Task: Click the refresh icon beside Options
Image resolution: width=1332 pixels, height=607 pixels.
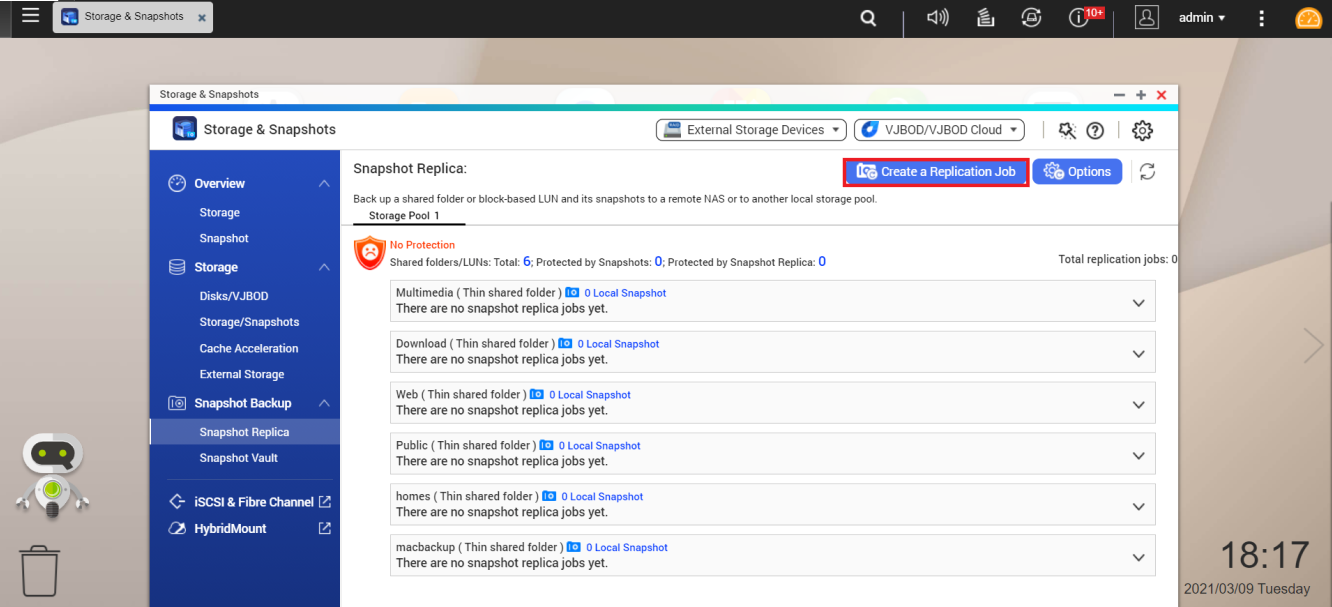Action: pos(1148,172)
